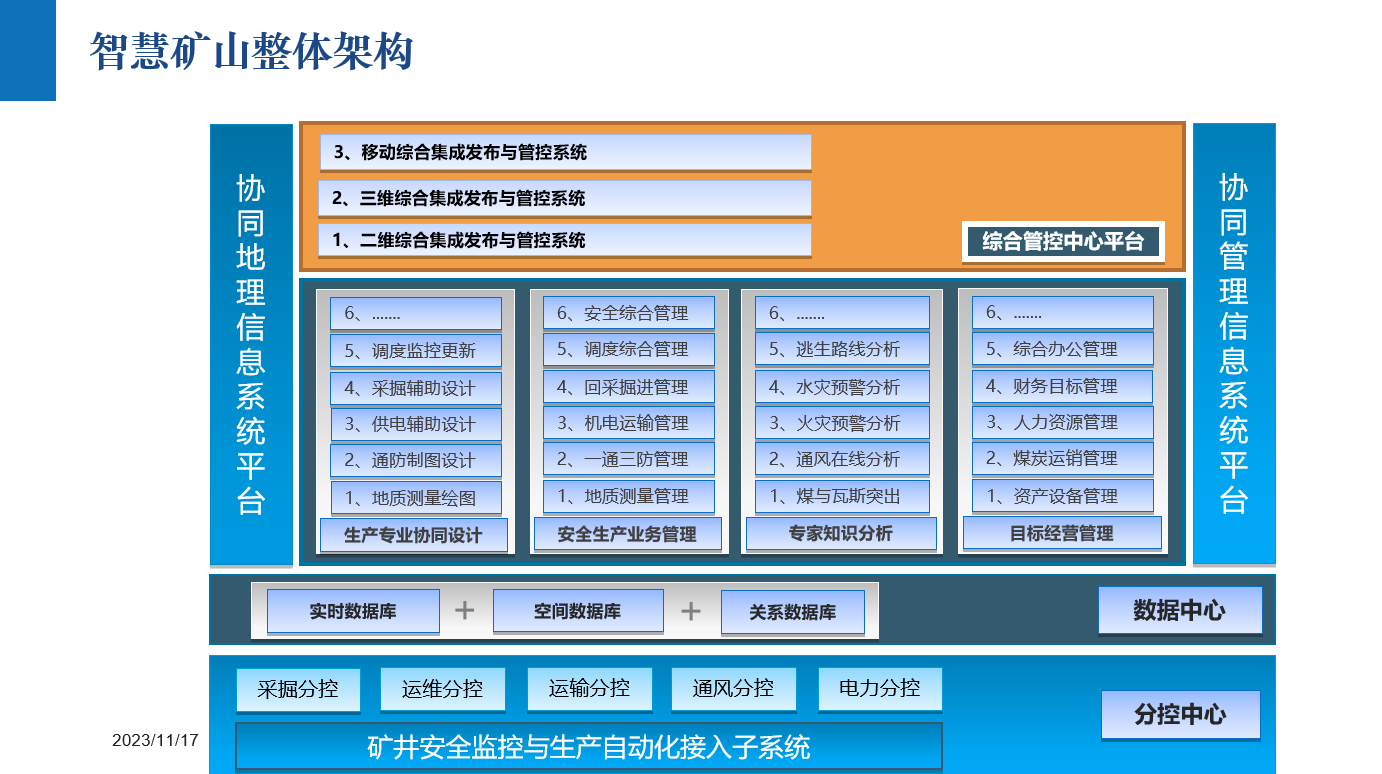Select 1、煤与瓦斯突出 box
Screen dimensions: 1382x774
[x=842, y=497]
